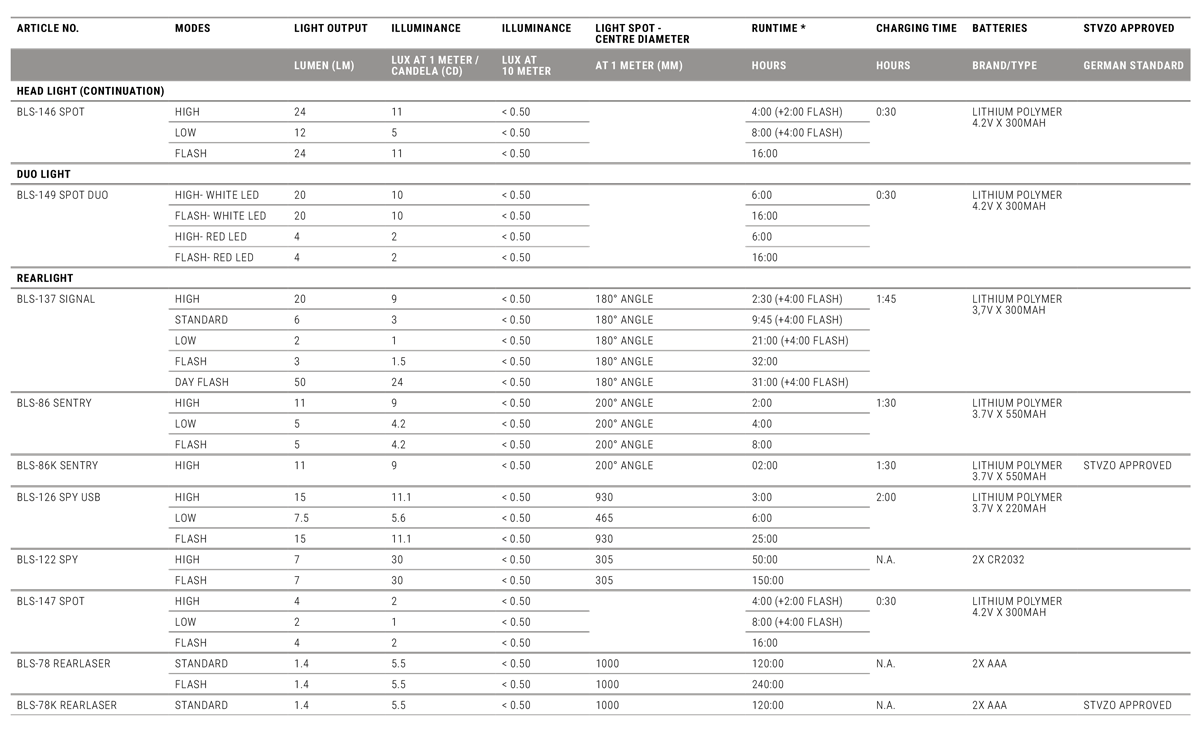Select the DAY FLASH mode of BLS-137
Viewport: 1200px width, 735px height.
[x=201, y=382]
